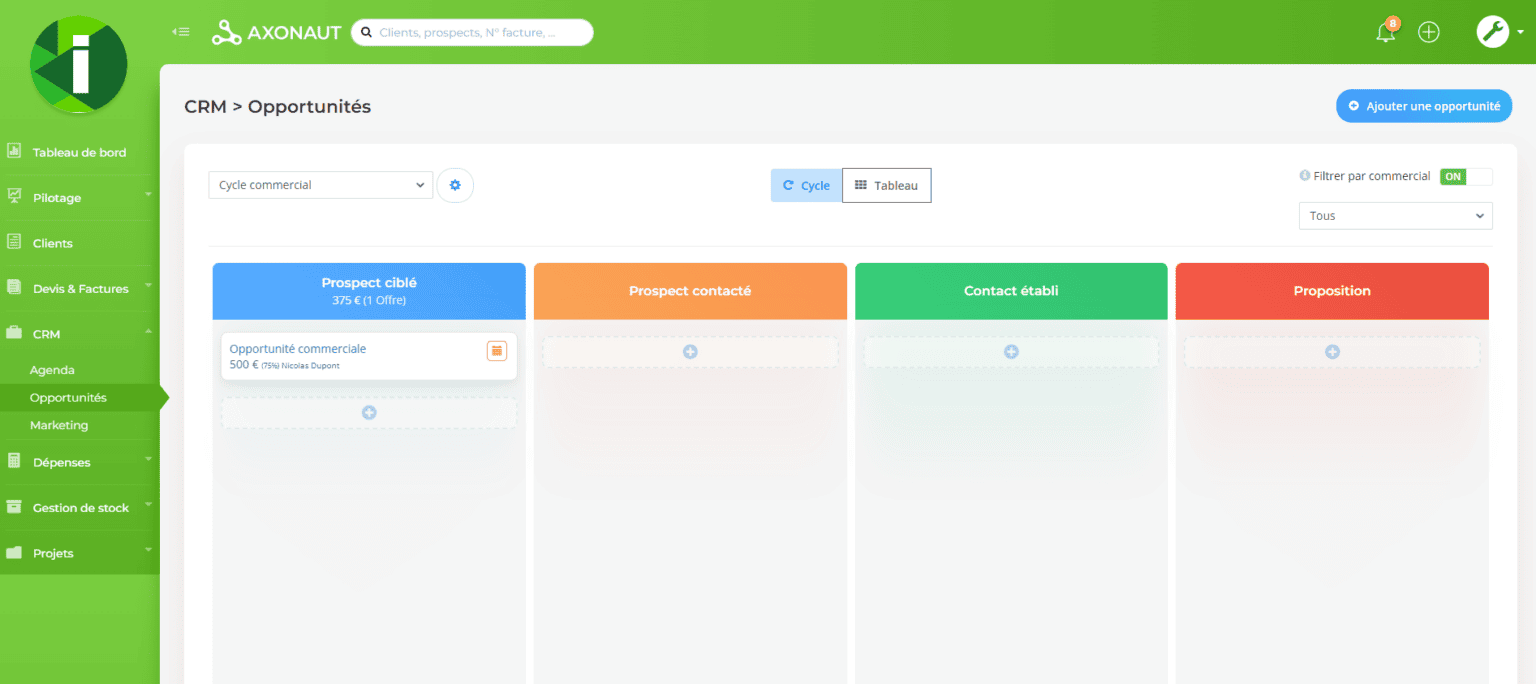This screenshot has width=1536, height=684.
Task: Open the wrench settings profile icon
Action: 1492,32
